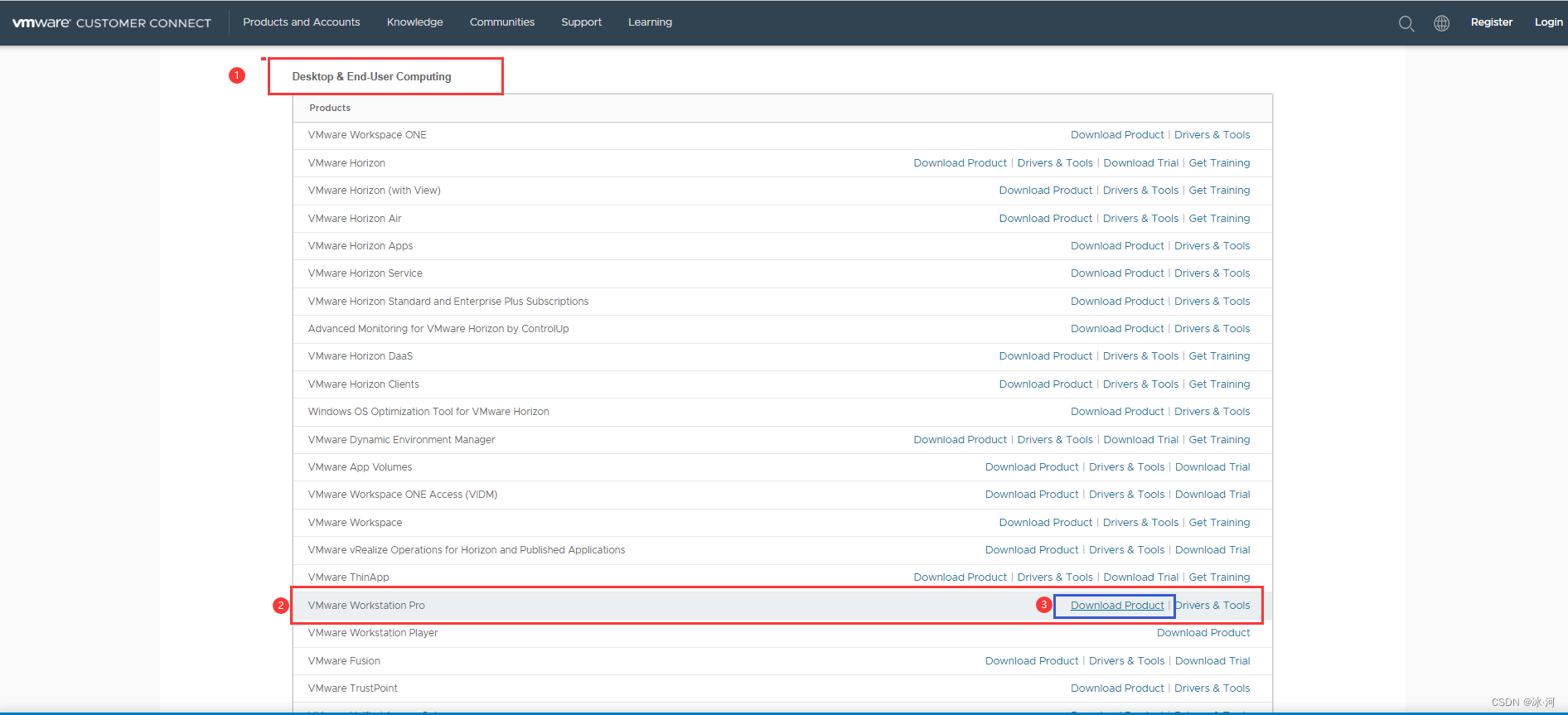Open Drivers & Tools for Windows OS Optimization Tool
Image resolution: width=1568 pixels, height=715 pixels.
click(x=1212, y=412)
